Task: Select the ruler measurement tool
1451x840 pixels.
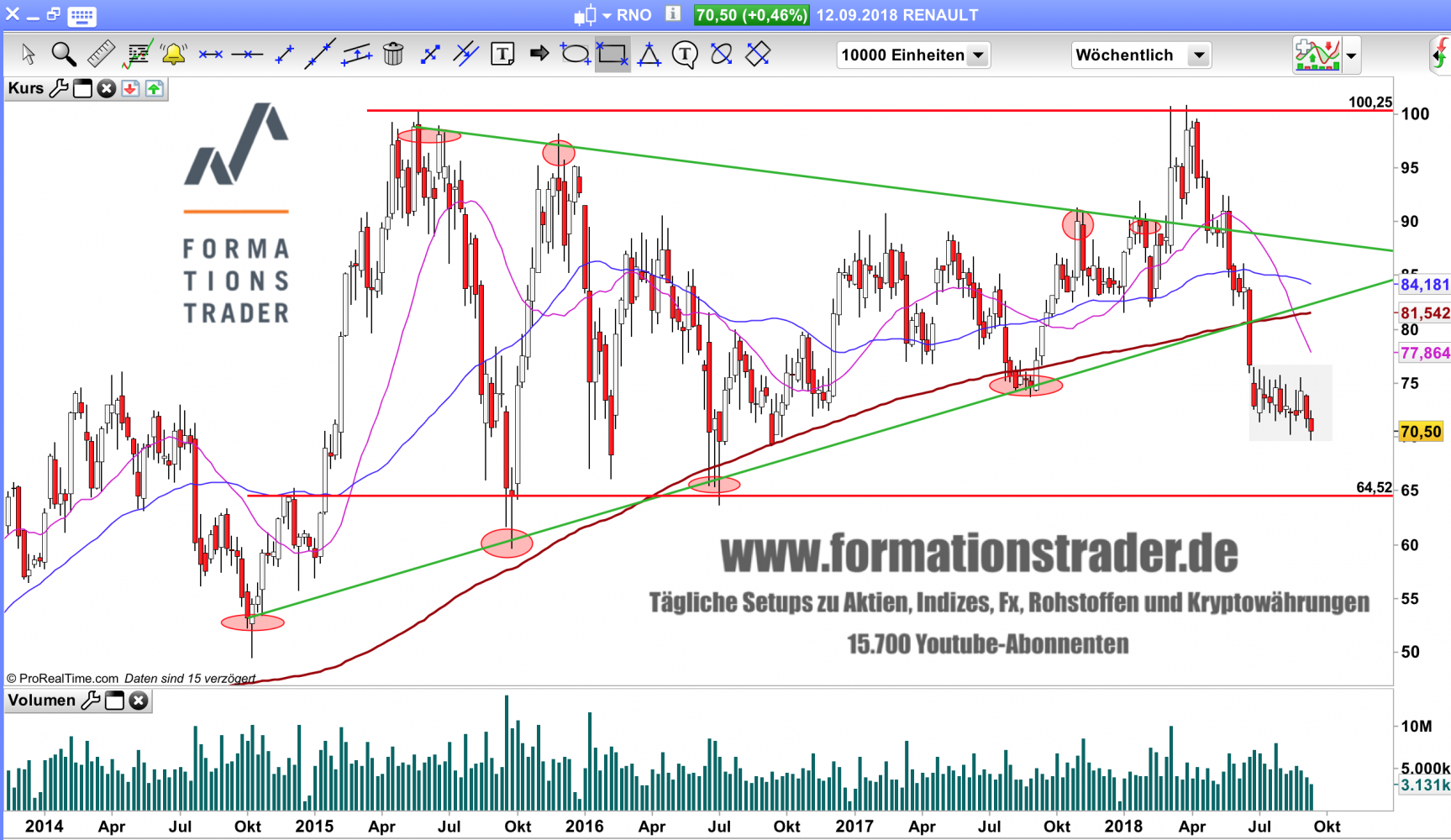Action: click(101, 55)
